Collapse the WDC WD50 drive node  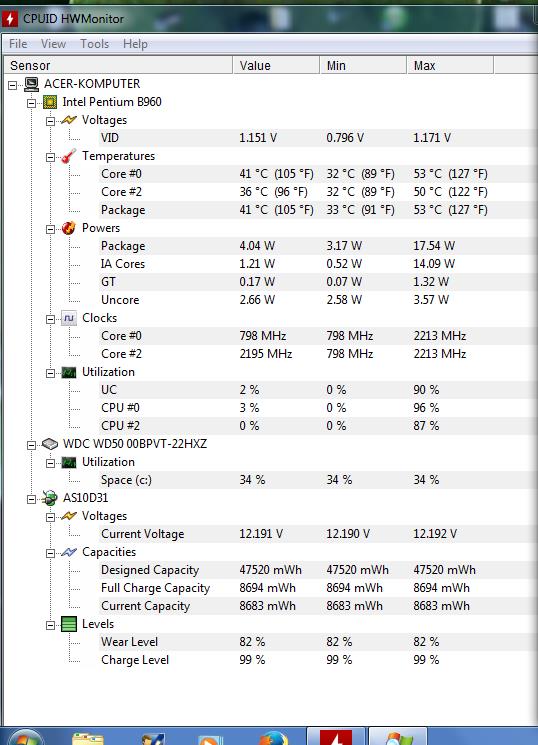click(31, 445)
